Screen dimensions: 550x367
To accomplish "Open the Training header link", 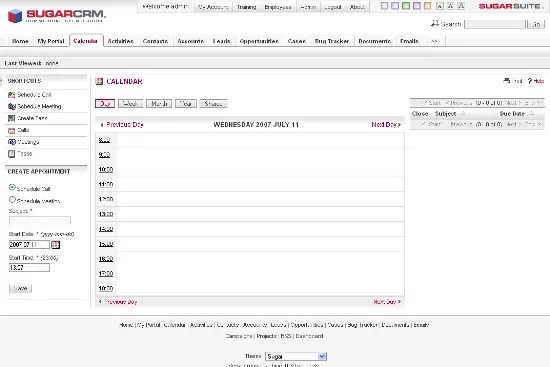I will point(247,7).
